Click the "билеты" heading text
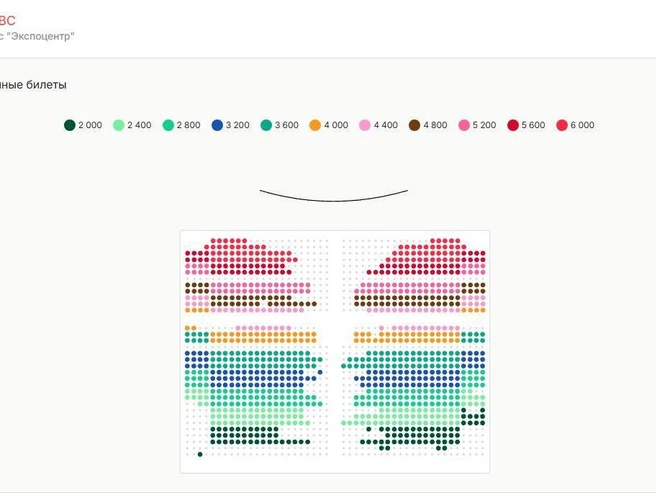Viewport: 656px width, 493px height. click(46, 85)
